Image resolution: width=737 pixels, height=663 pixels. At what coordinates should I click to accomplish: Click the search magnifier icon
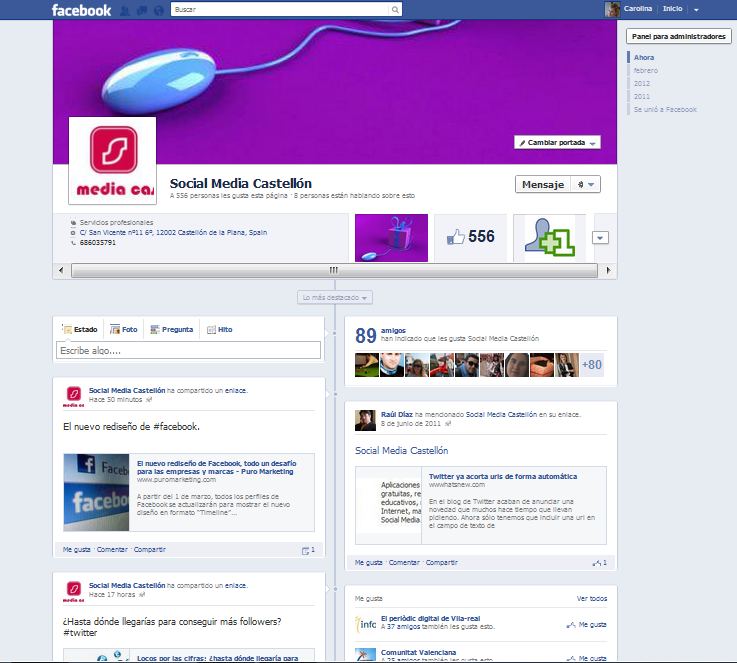(x=395, y=9)
